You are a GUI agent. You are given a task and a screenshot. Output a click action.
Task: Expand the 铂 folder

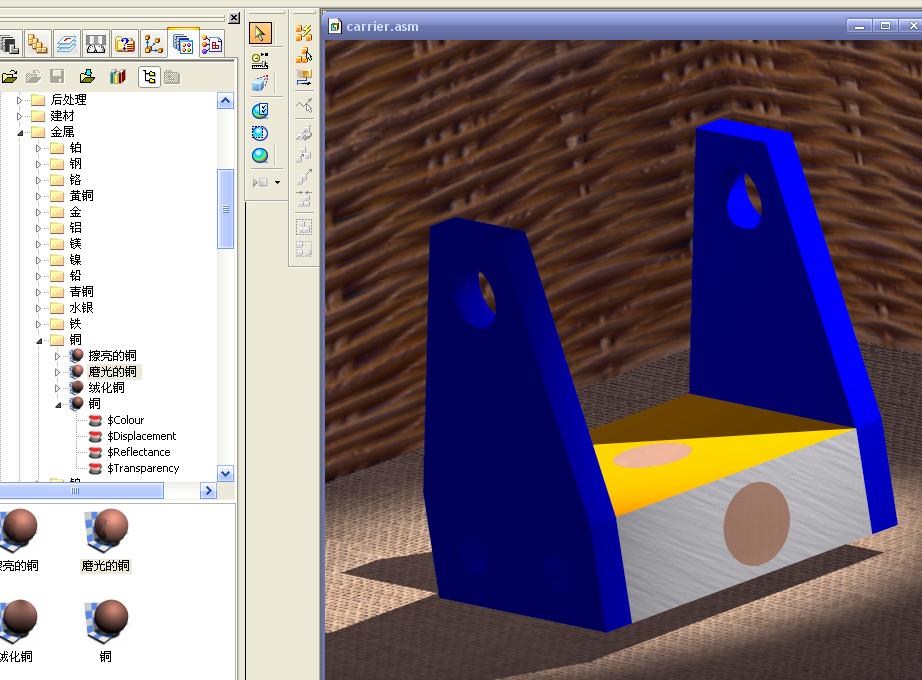[38, 148]
